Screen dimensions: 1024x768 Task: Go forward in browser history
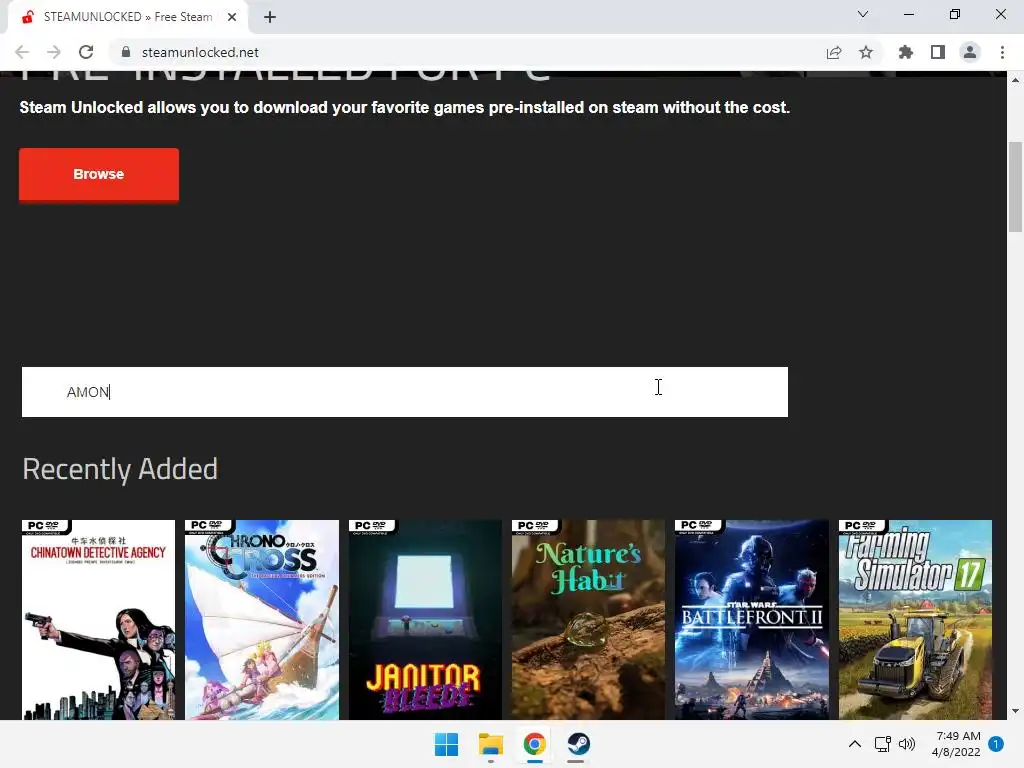coord(54,52)
